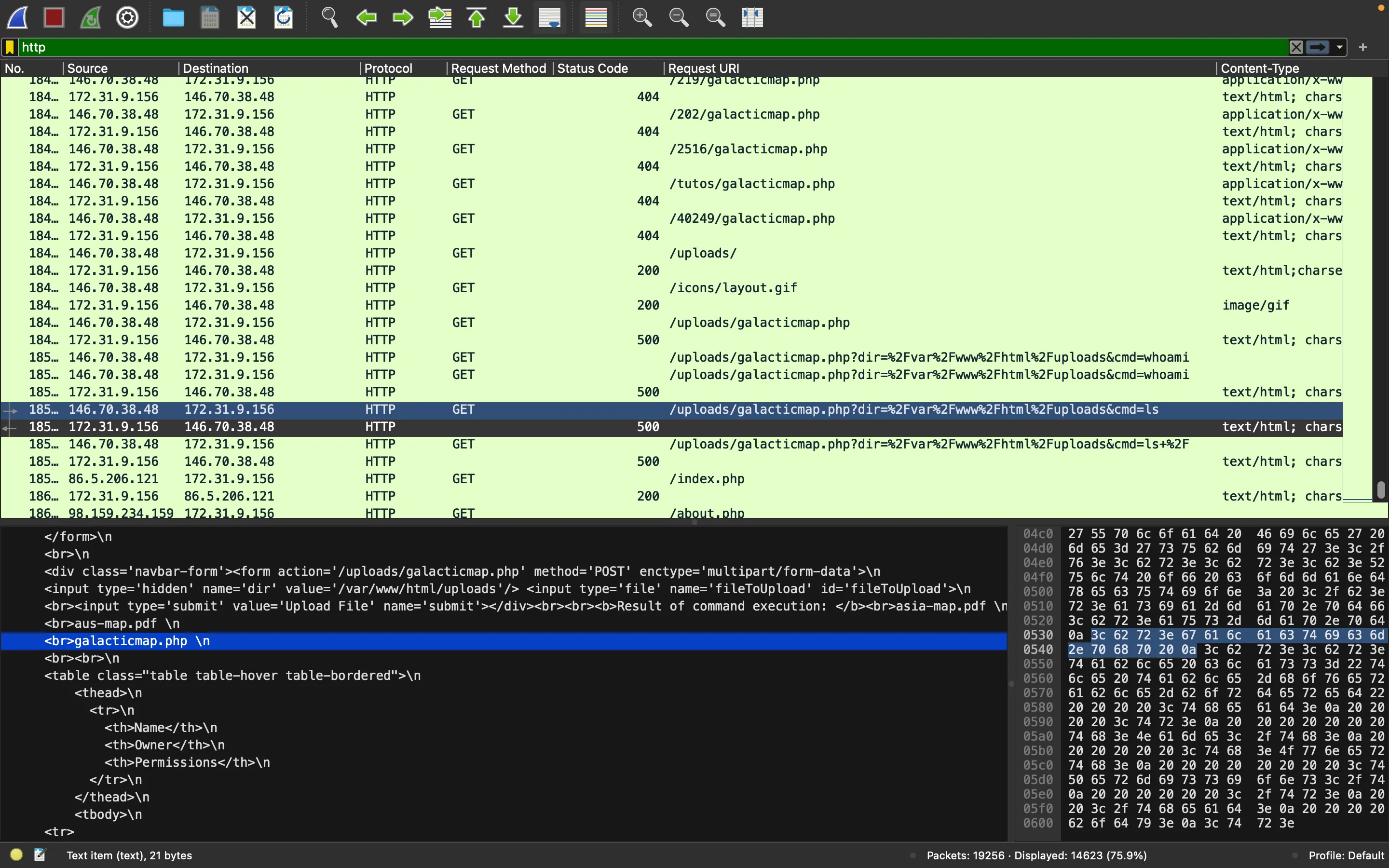
Task: Toggle auto-scroll during live capture
Action: (550, 17)
